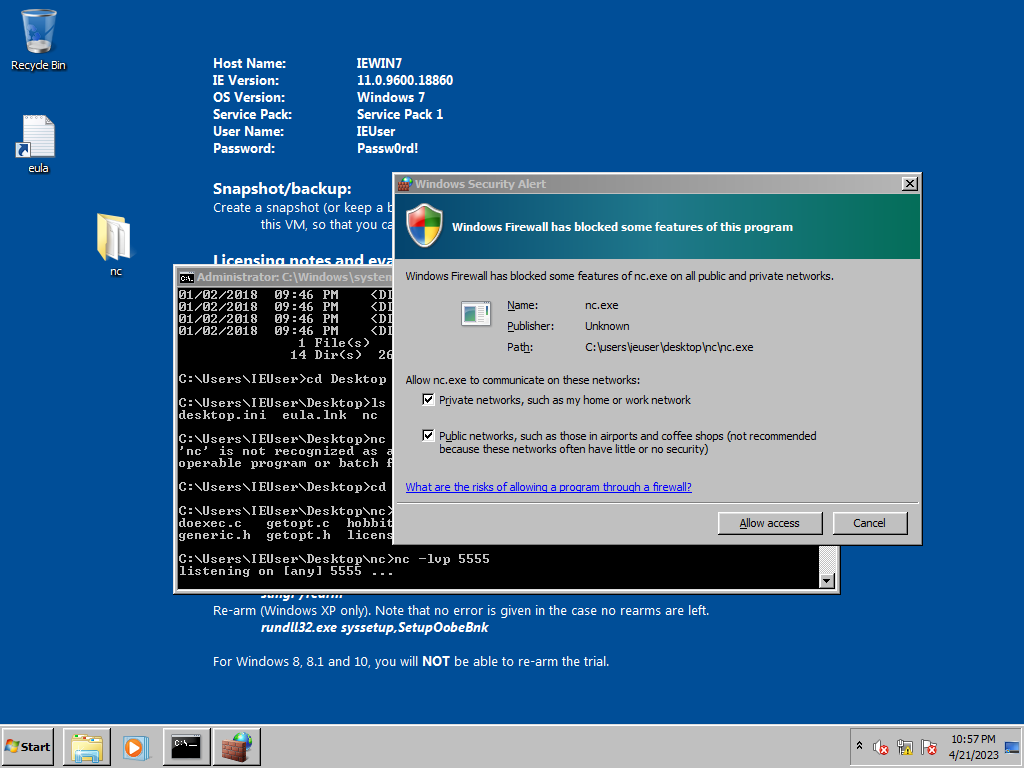Open the command prompt window system menu
Viewport: 1024px width, 768px height.
[184, 277]
